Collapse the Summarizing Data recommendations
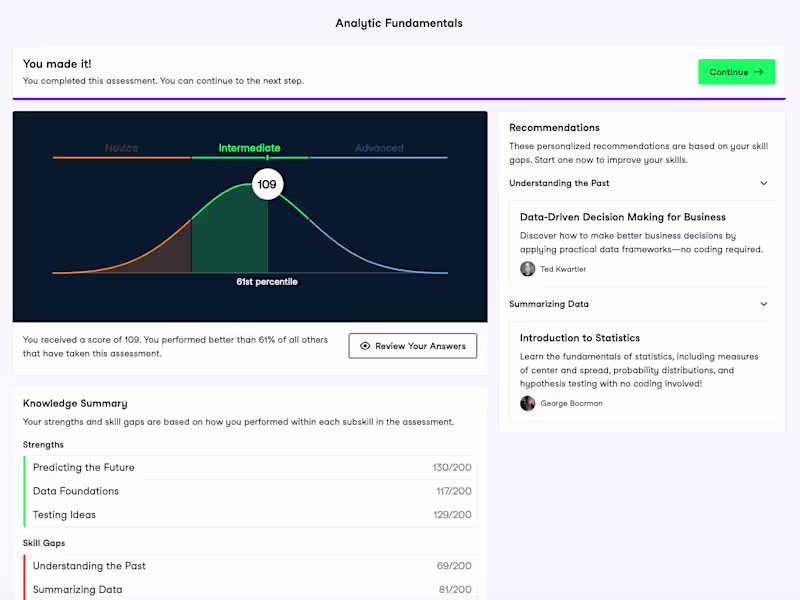 click(764, 304)
